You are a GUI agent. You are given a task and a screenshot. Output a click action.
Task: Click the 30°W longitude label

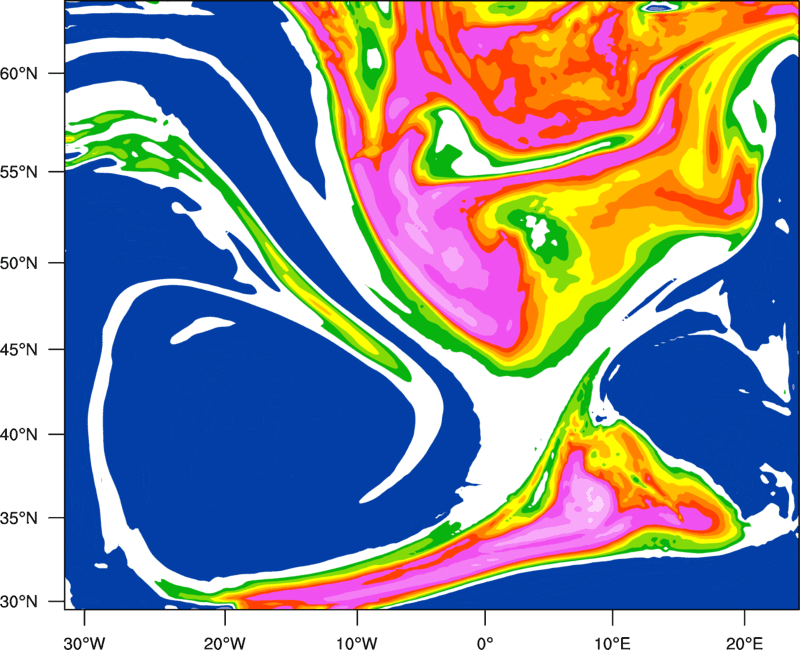point(84,643)
